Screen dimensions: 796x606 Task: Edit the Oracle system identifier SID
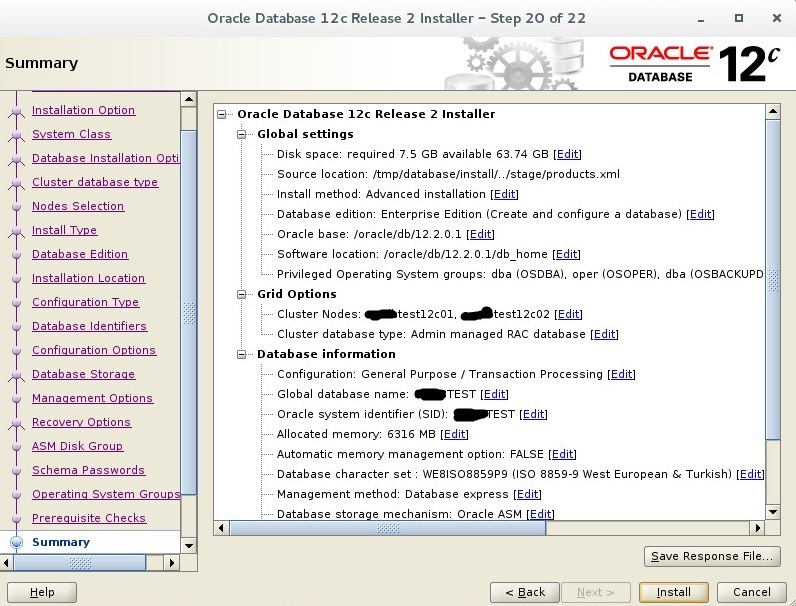(x=533, y=414)
